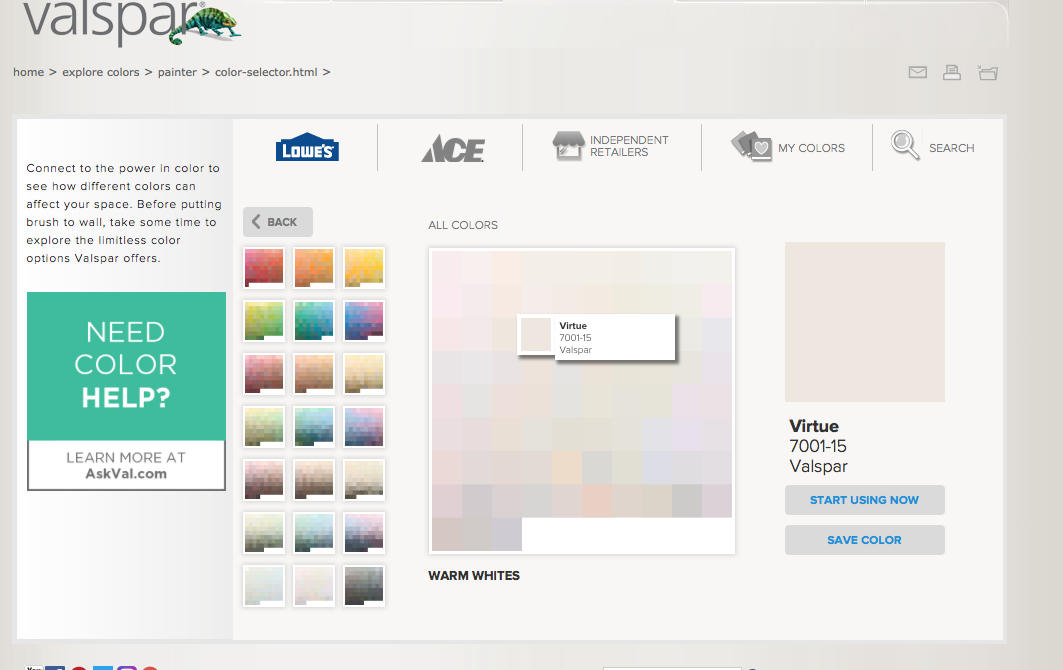Open the explore colors breadcrumb link
This screenshot has width=1063, height=670.
(101, 72)
